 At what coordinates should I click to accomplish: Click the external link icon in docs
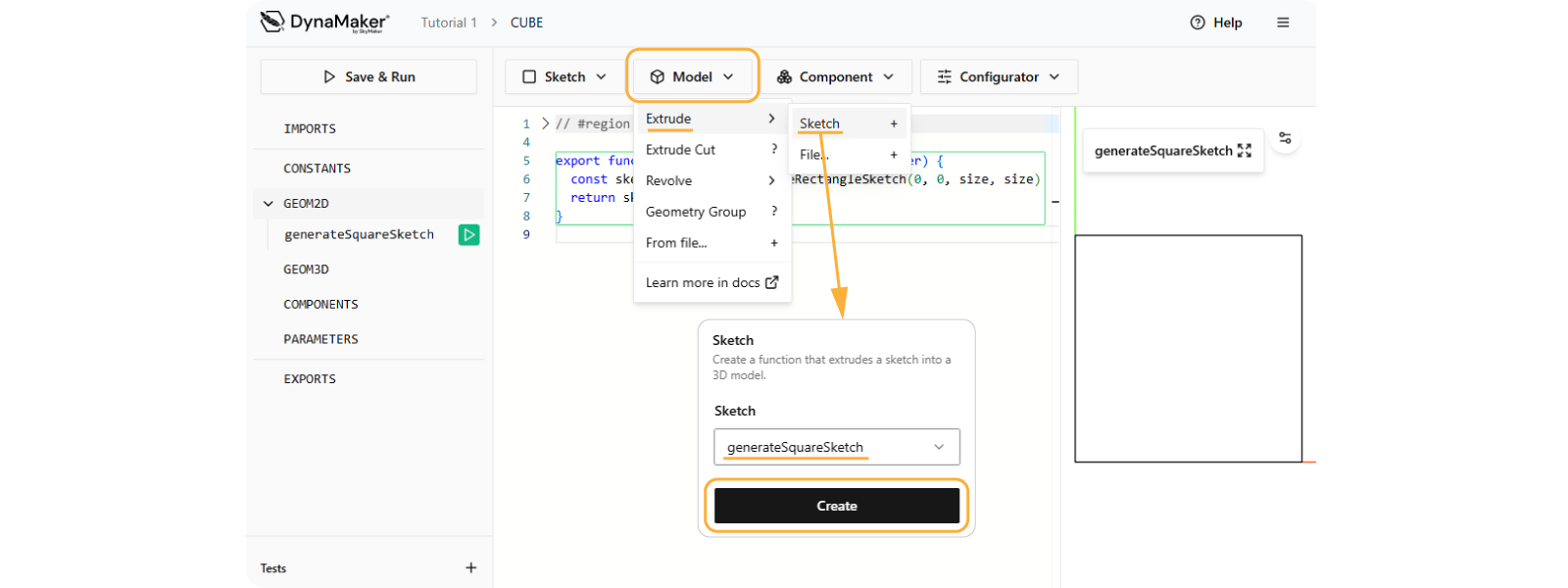click(772, 282)
